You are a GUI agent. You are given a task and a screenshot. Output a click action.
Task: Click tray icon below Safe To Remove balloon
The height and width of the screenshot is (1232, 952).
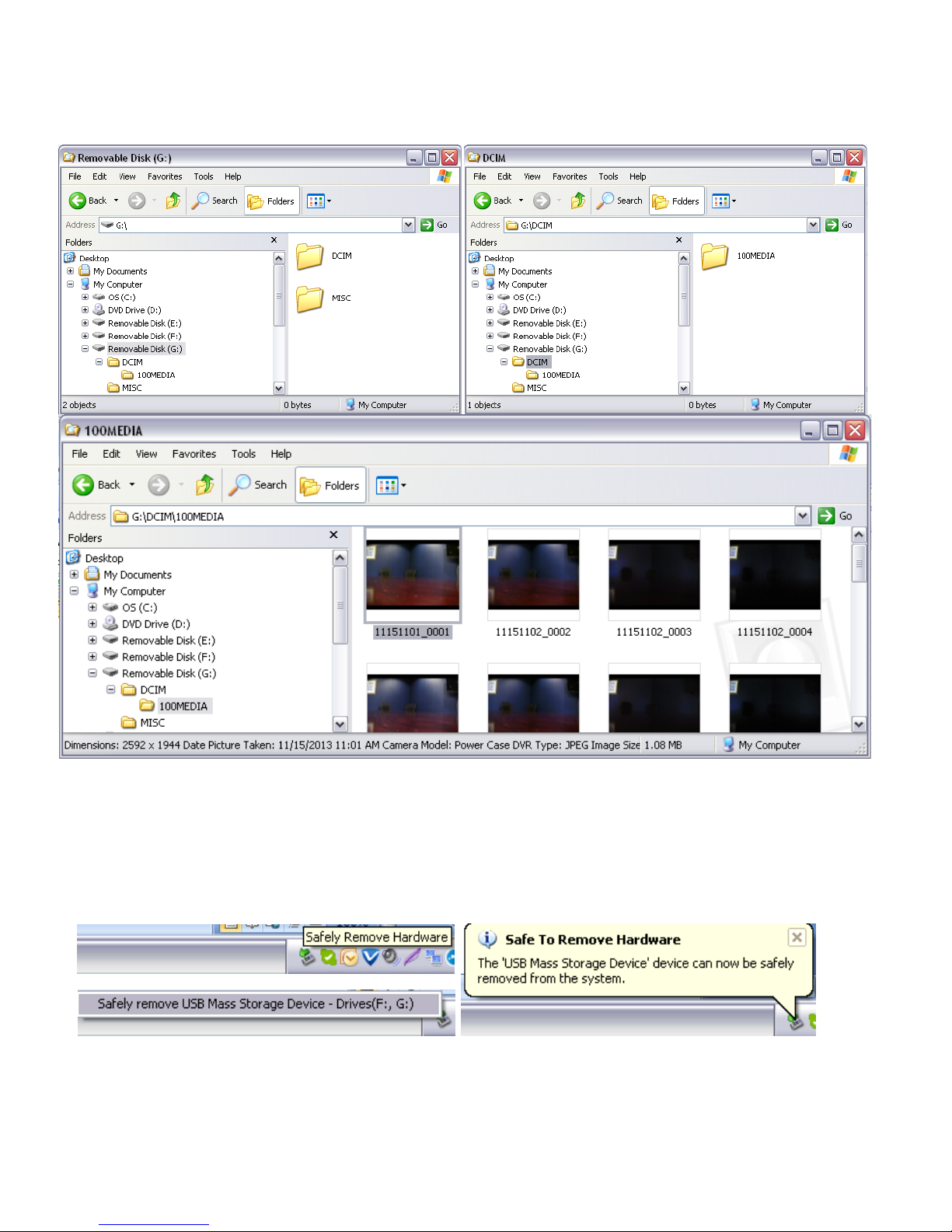point(795,1023)
